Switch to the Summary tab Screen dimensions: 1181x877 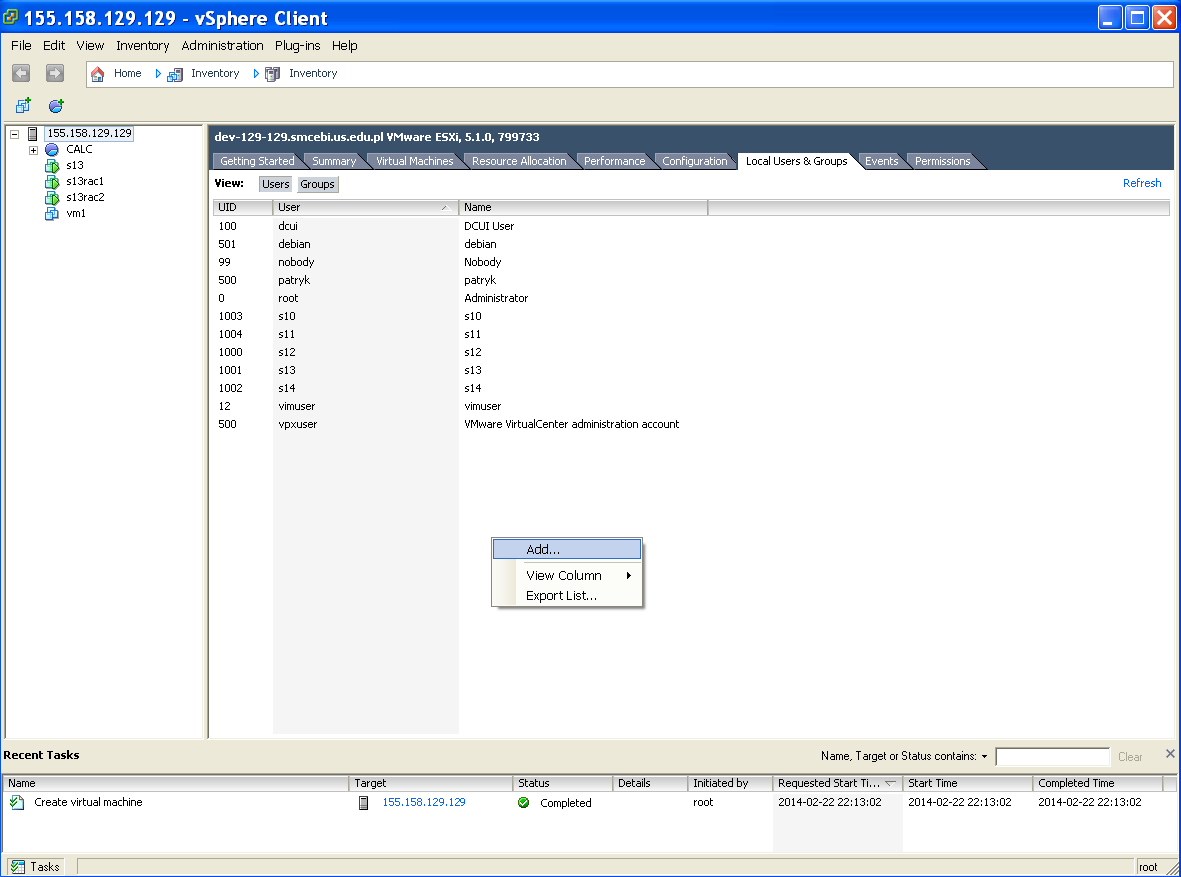[x=334, y=161]
